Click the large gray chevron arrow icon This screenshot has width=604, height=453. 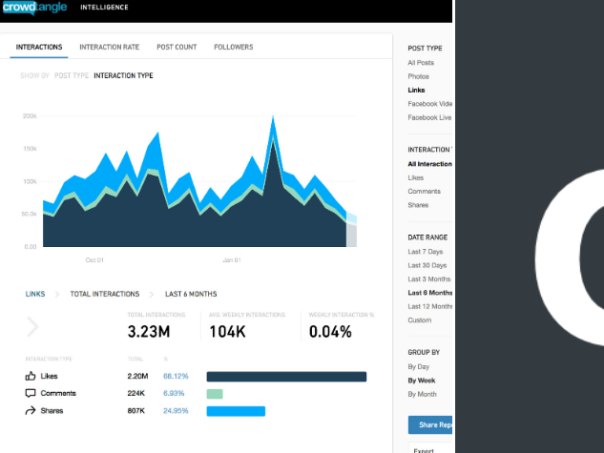pos(33,327)
